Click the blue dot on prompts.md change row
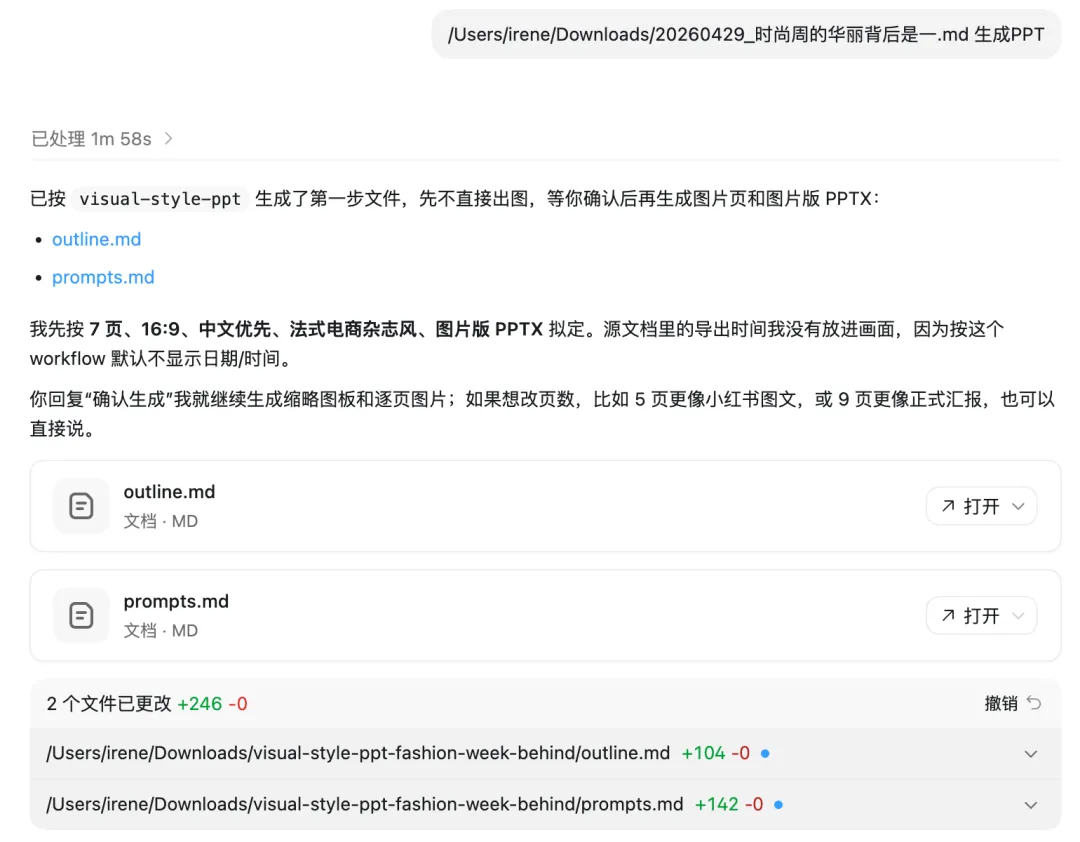The width and height of the screenshot is (1080, 842). [x=778, y=804]
